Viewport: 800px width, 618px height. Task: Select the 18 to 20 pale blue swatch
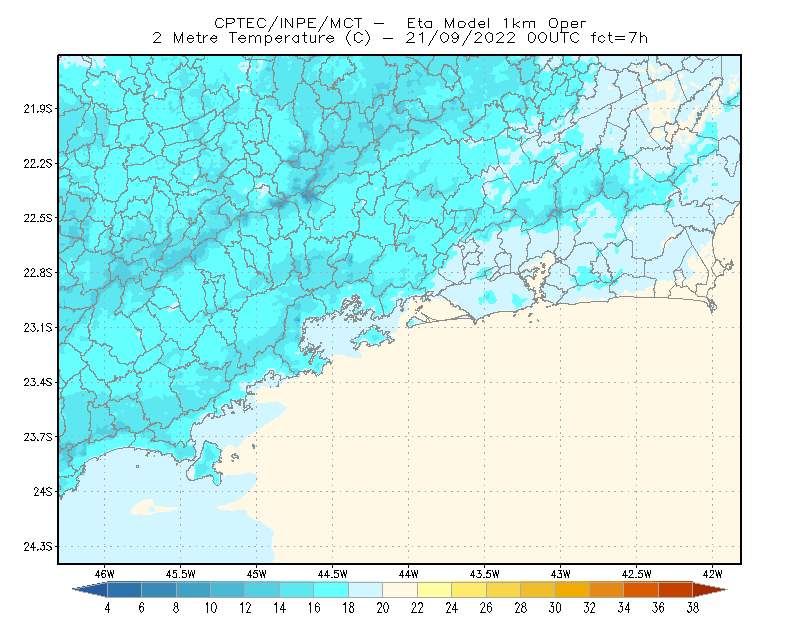click(365, 590)
